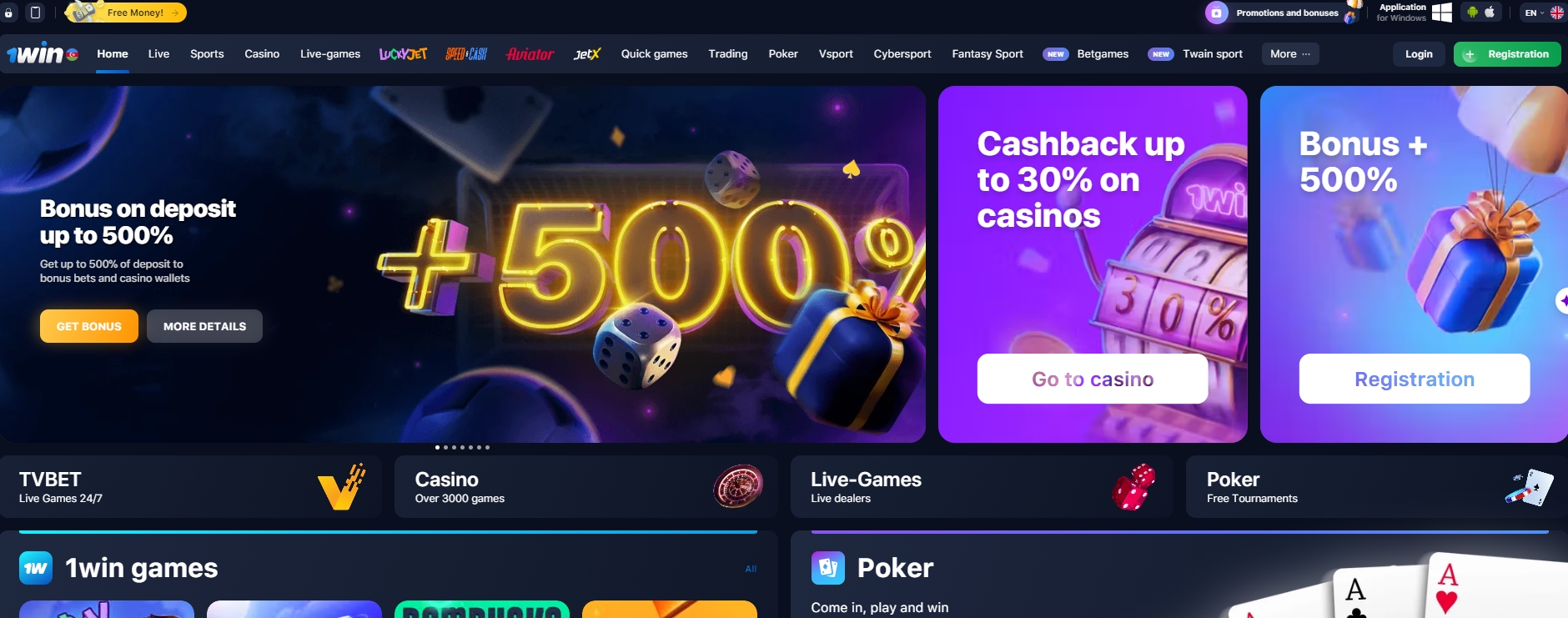Click Promotions and bonuses link
The width and height of the screenshot is (1568, 618).
1287,13
